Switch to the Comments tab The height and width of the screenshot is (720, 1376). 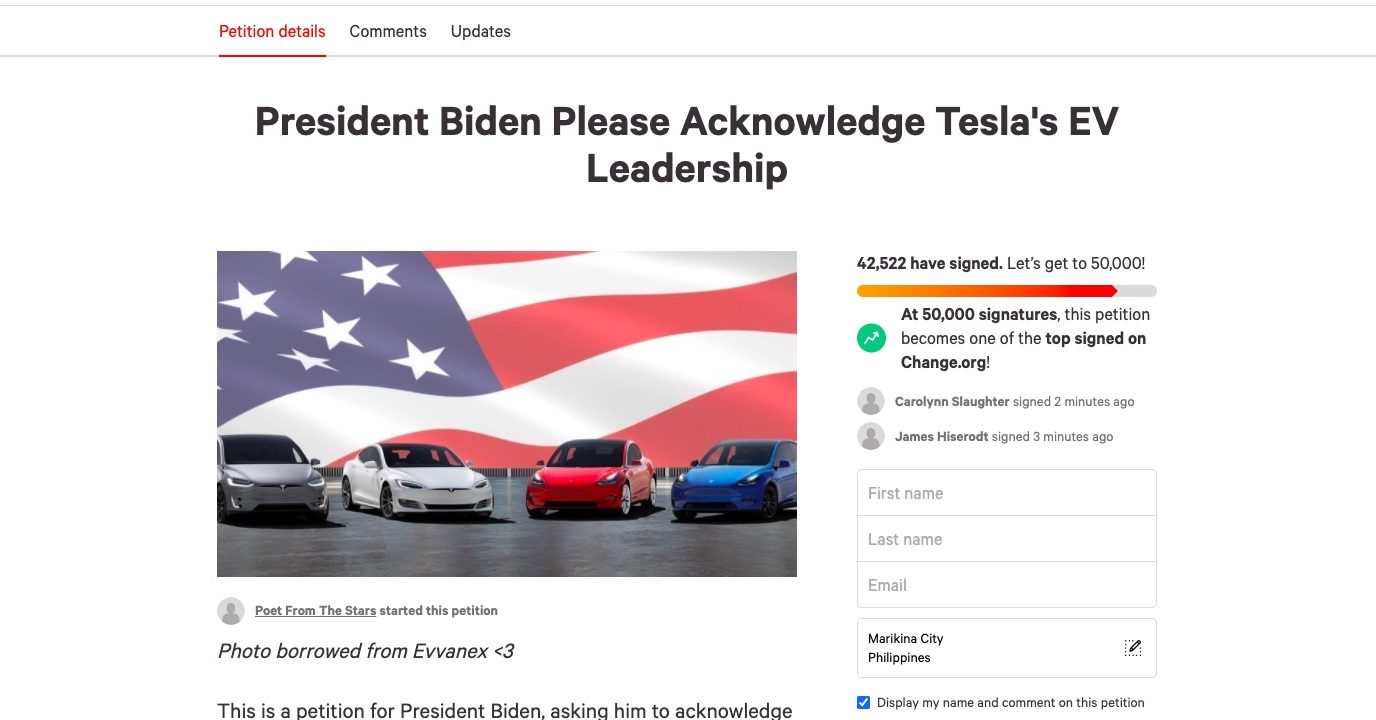388,31
